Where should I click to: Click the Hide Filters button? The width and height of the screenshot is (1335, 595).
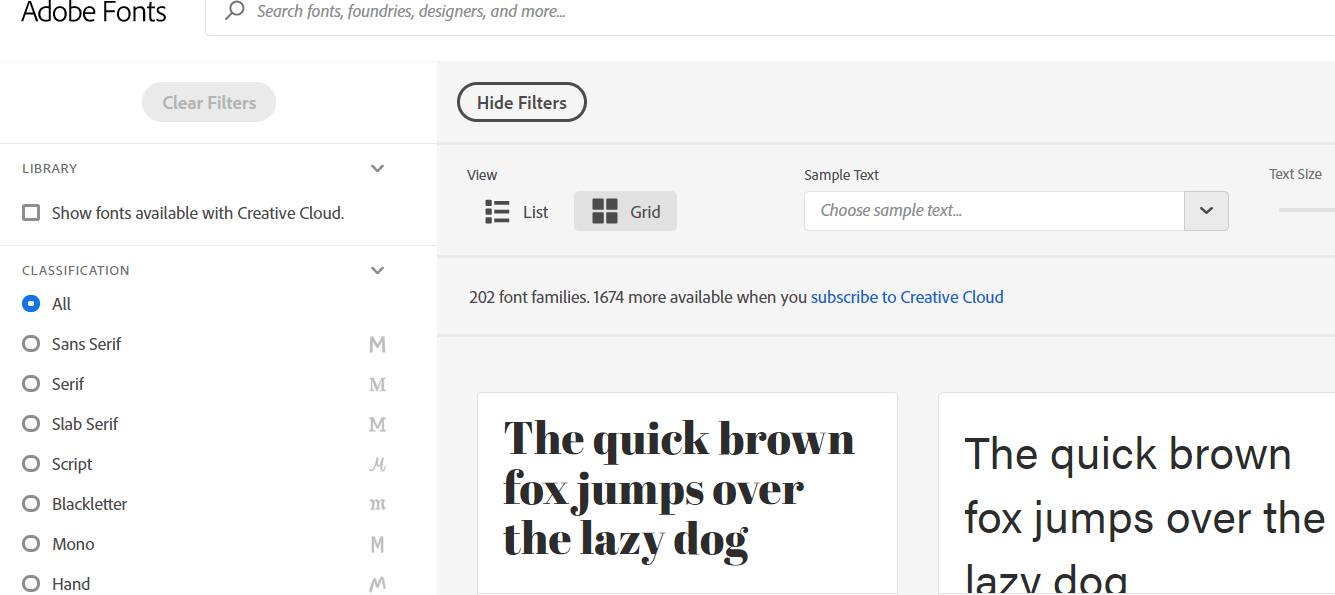pos(522,103)
